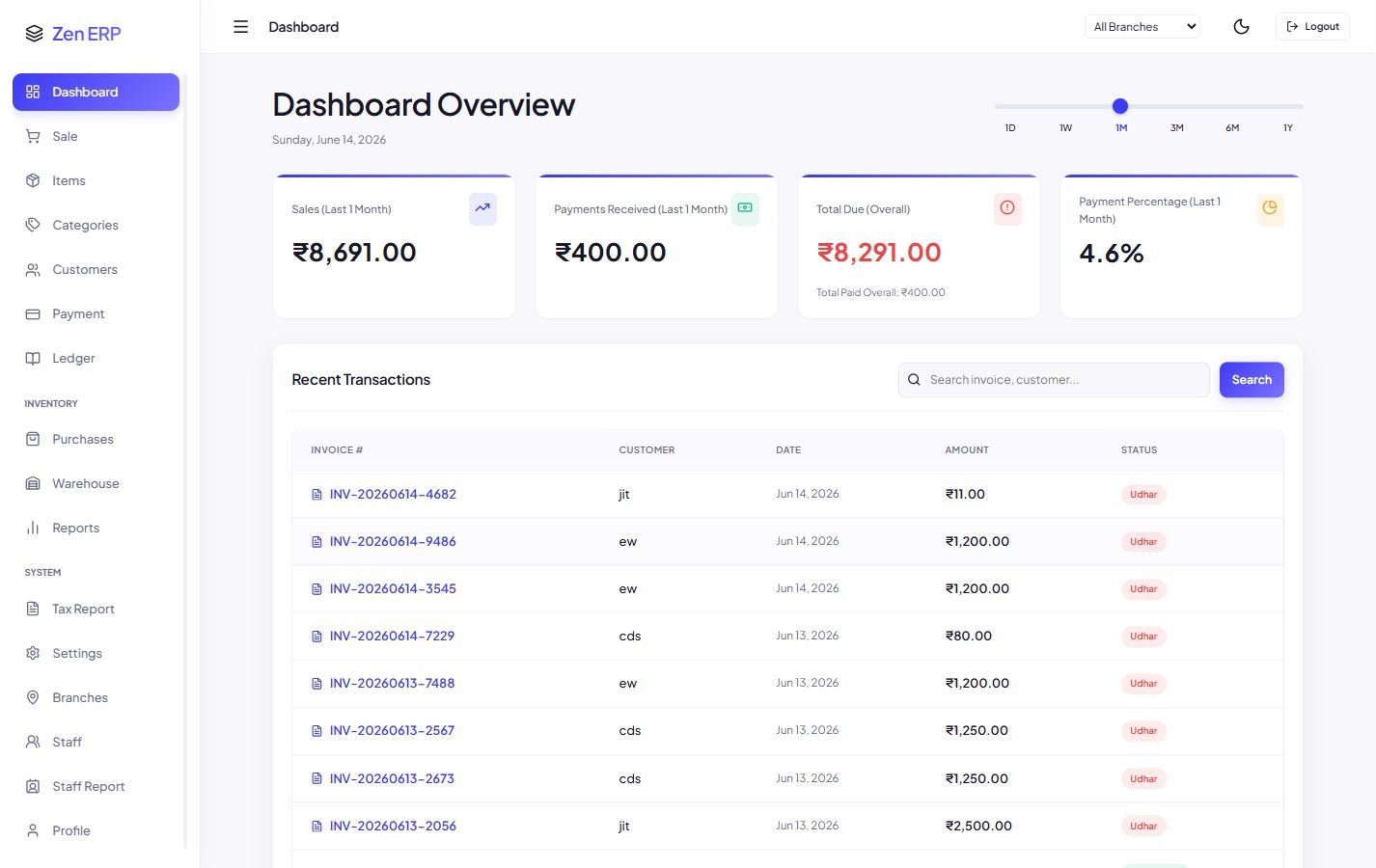
Task: Click the Customer column header
Action: [x=647, y=450]
